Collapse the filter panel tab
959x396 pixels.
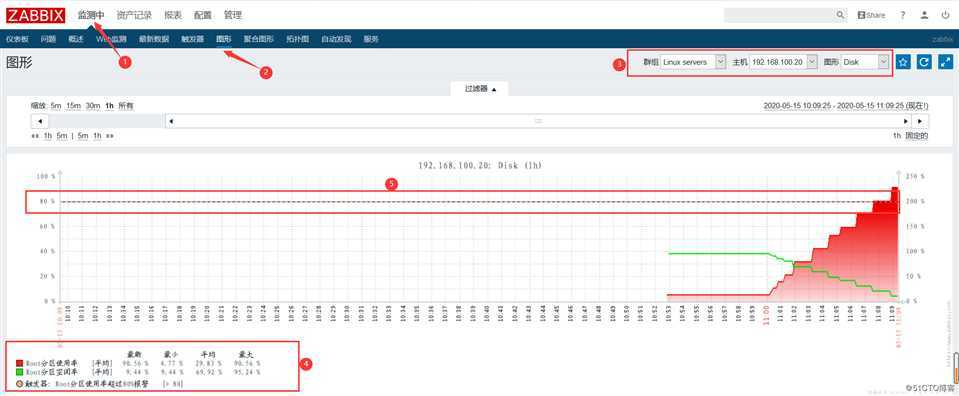click(480, 89)
